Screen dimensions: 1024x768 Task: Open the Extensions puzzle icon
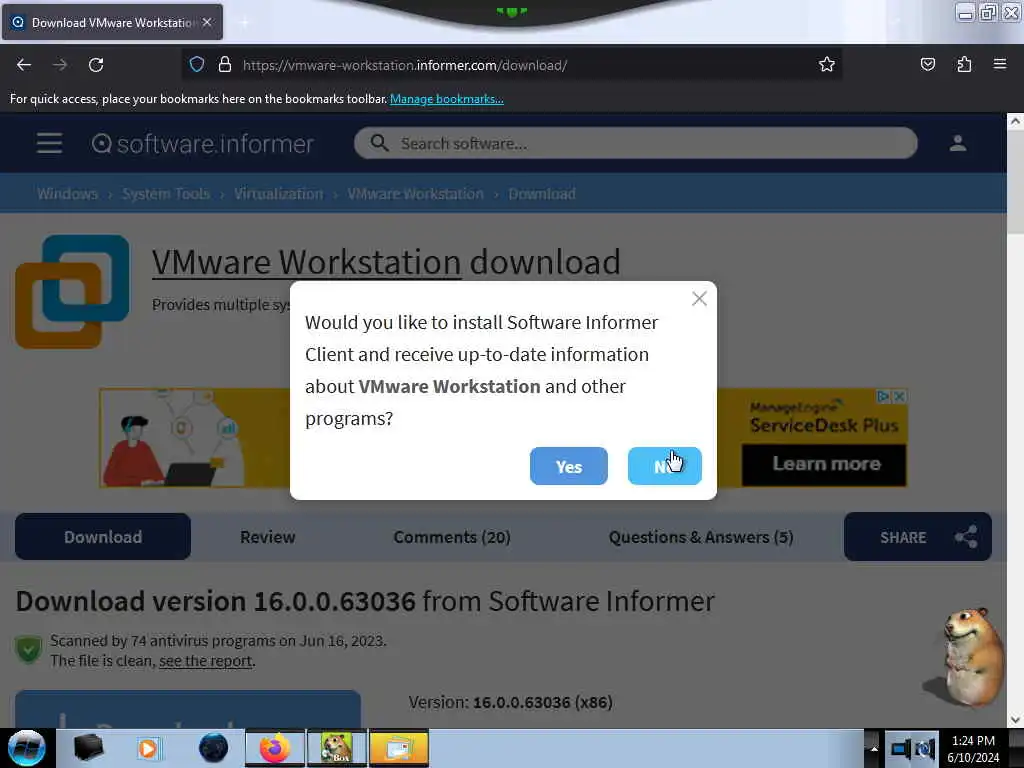pyautogui.click(x=964, y=64)
